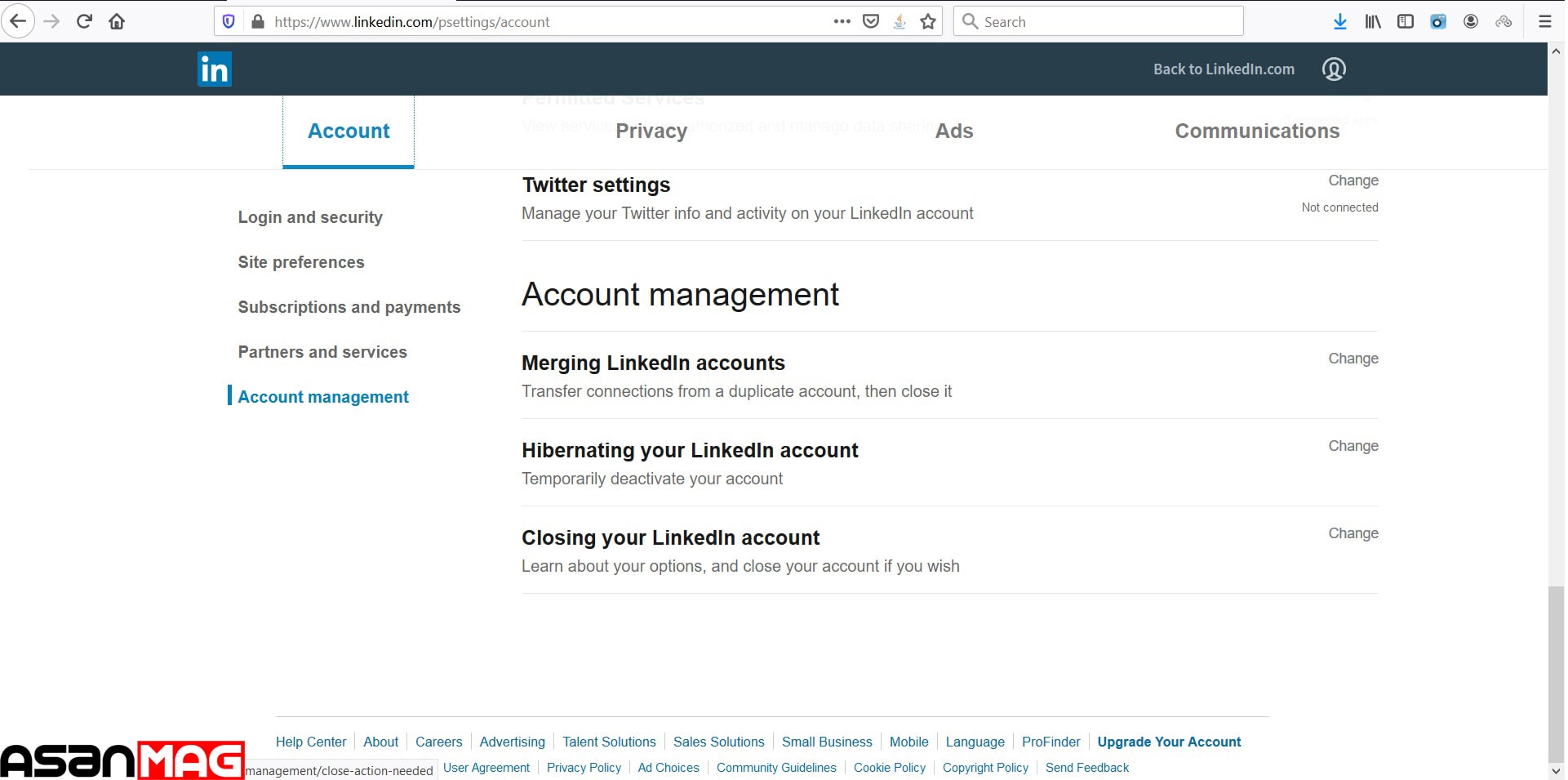
Task: Click Closing your LinkedIn account heading
Action: point(671,538)
